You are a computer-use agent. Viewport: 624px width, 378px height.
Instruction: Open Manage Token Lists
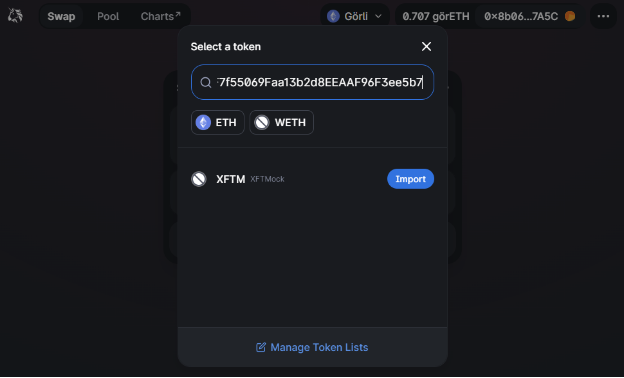click(312, 347)
